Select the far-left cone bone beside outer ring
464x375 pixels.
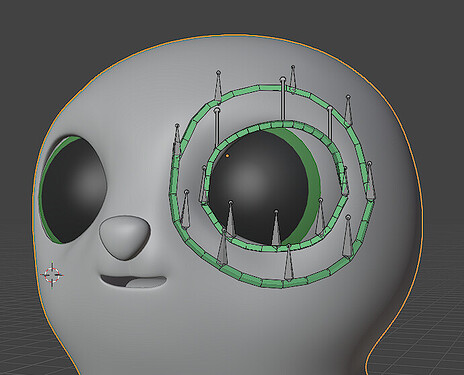(x=177, y=140)
